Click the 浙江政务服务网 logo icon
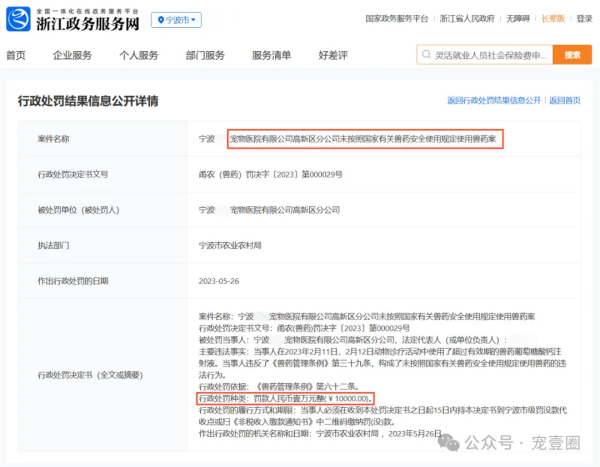The height and width of the screenshot is (467, 600). click(x=18, y=19)
